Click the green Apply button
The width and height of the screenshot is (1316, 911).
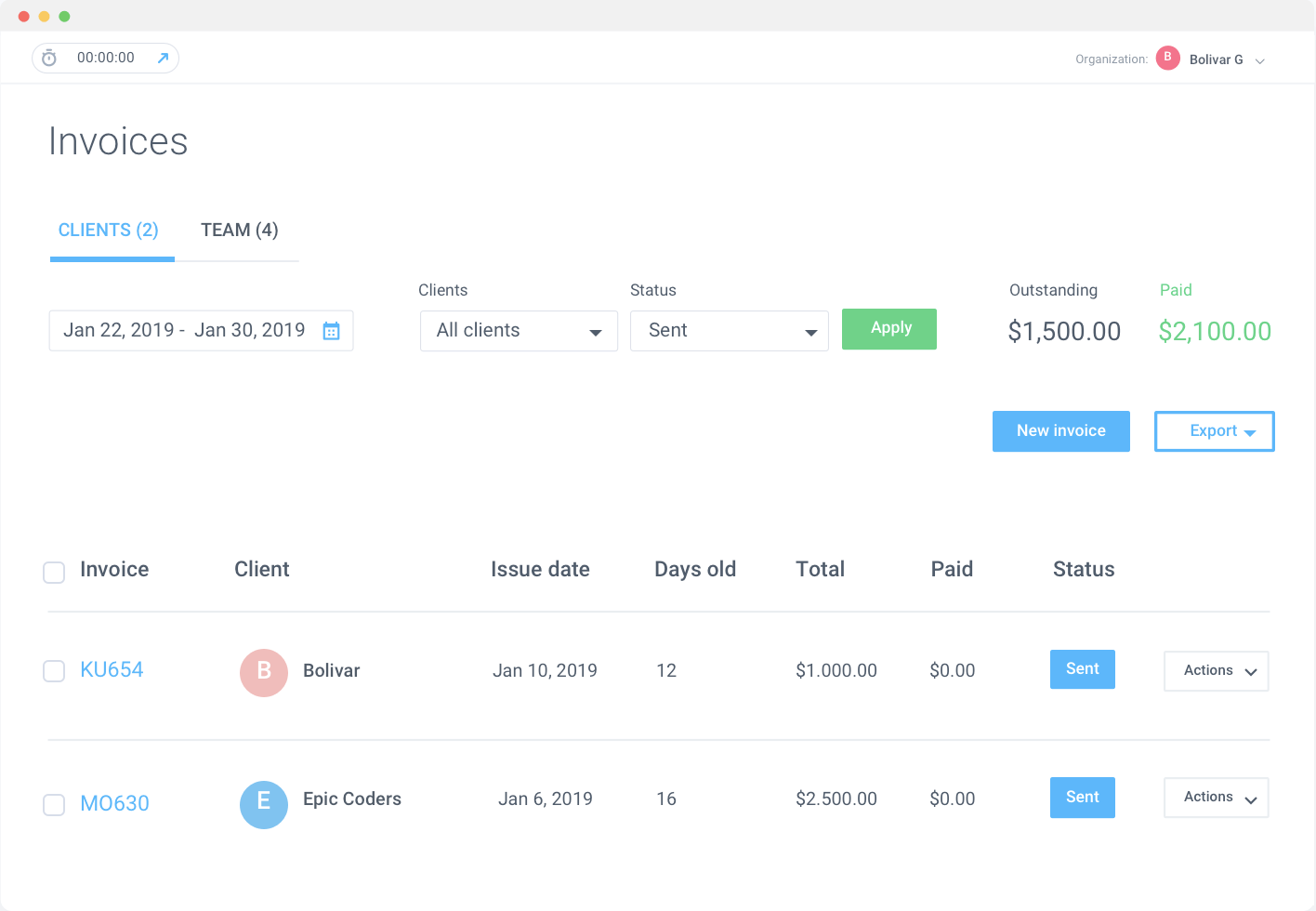[889, 329]
